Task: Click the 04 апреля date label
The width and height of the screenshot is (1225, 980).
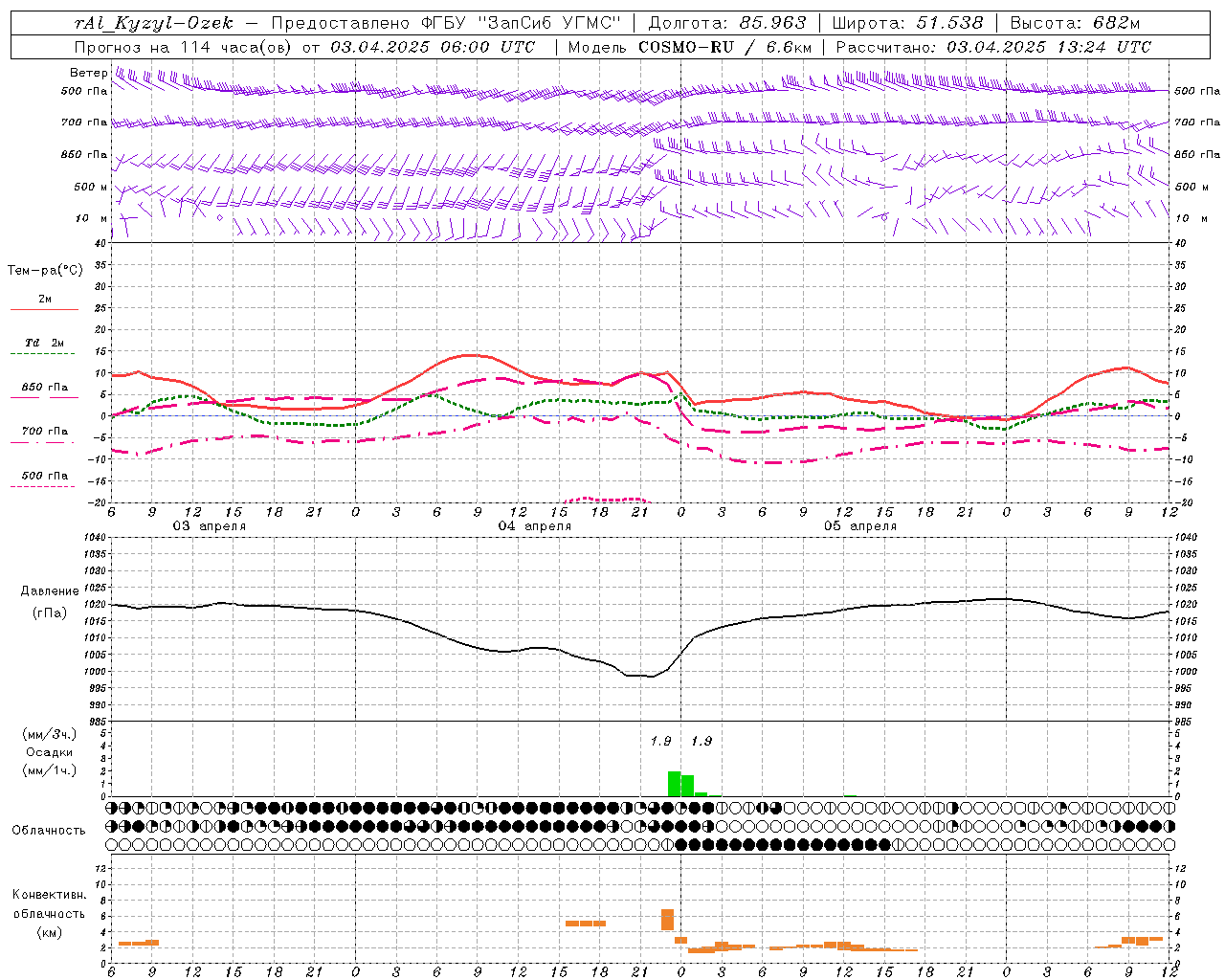Action: [535, 526]
